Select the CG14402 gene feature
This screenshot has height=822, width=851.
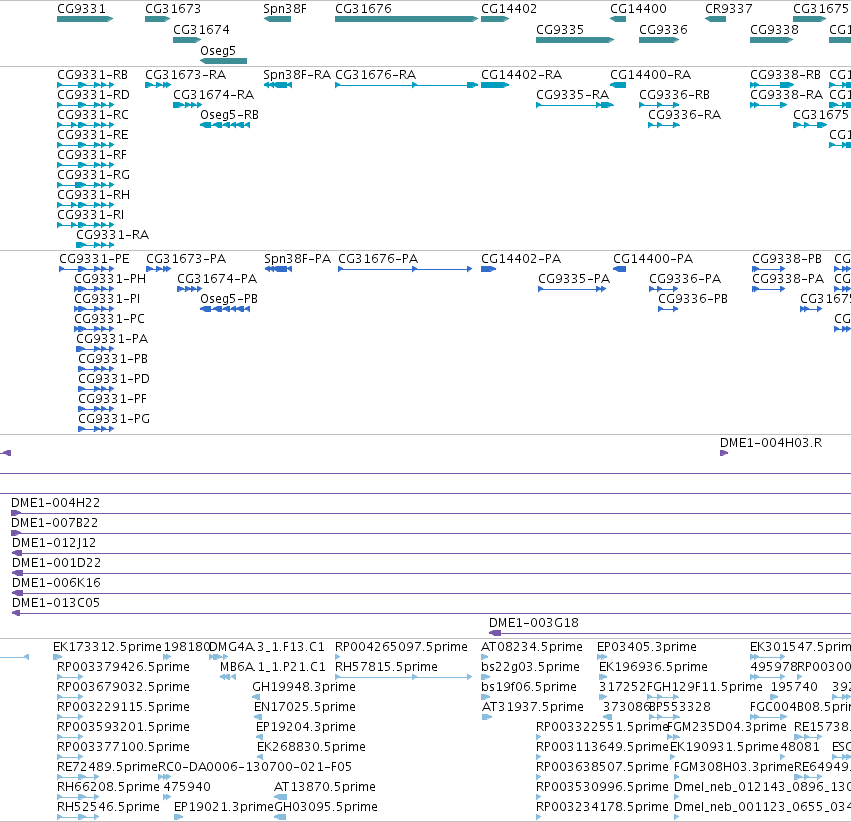pos(495,19)
